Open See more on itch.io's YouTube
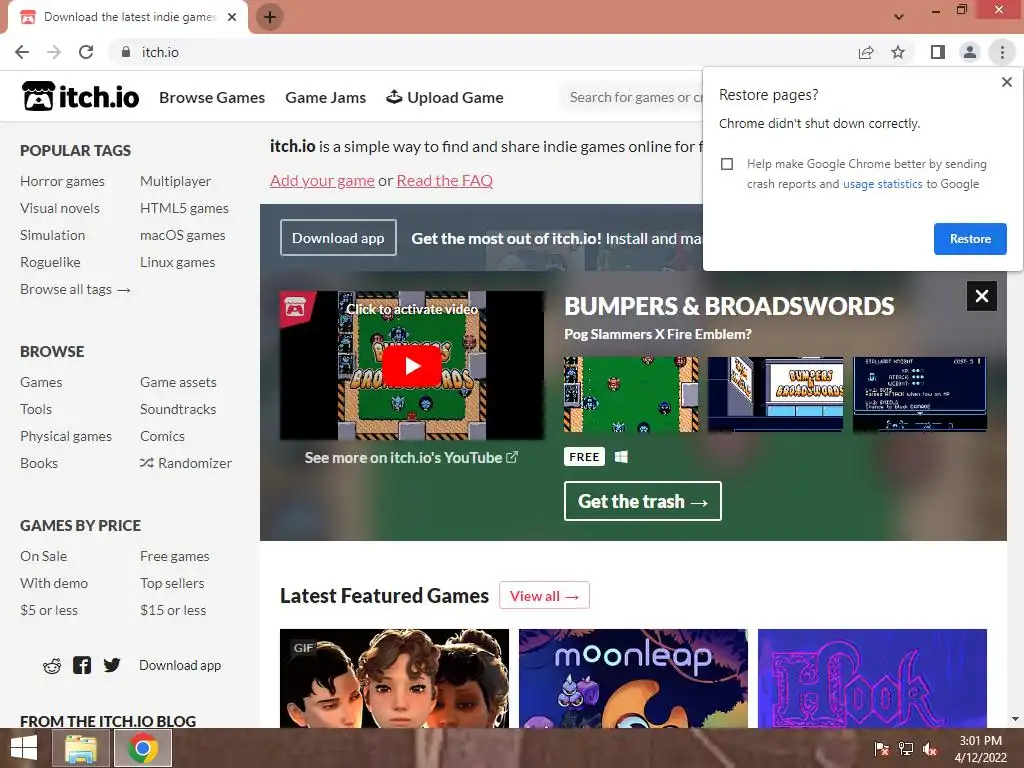The image size is (1024, 768). 411,458
